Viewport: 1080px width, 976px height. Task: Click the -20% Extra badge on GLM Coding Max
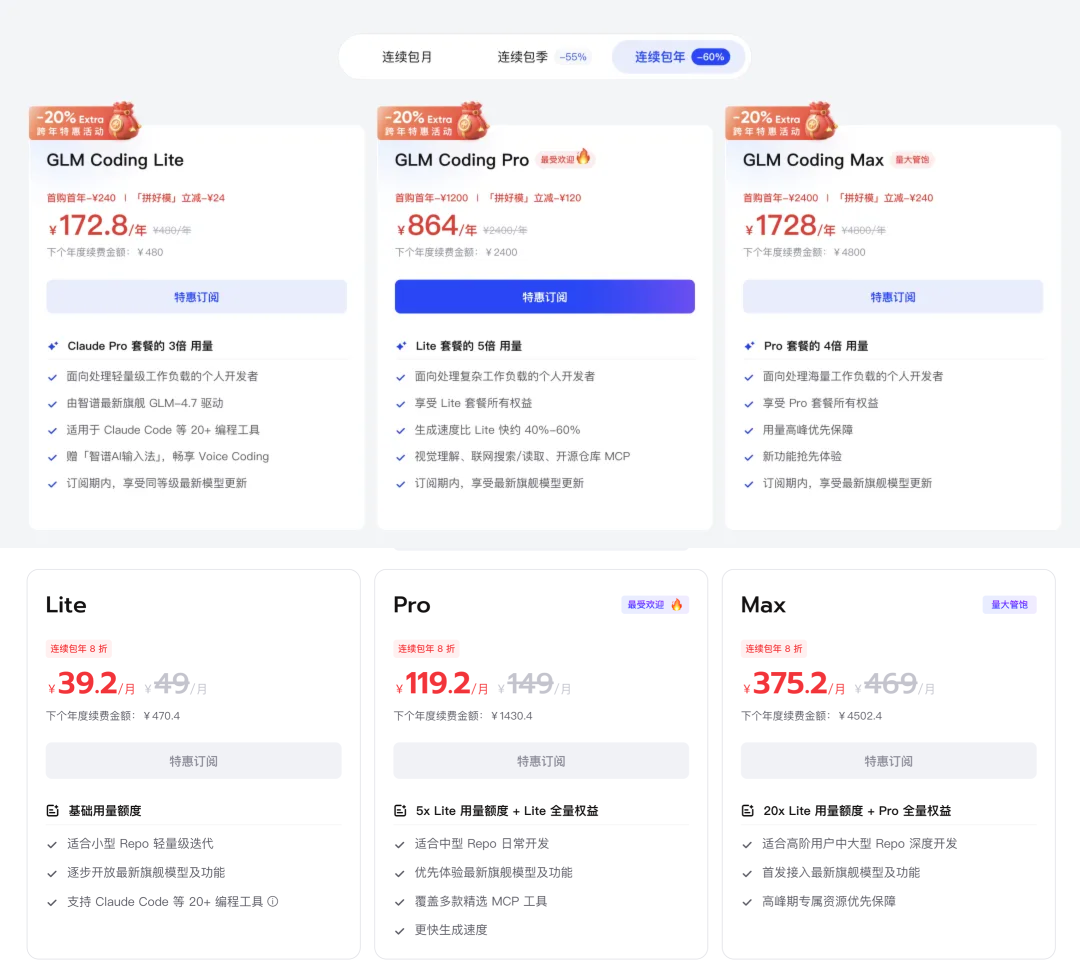(x=781, y=122)
